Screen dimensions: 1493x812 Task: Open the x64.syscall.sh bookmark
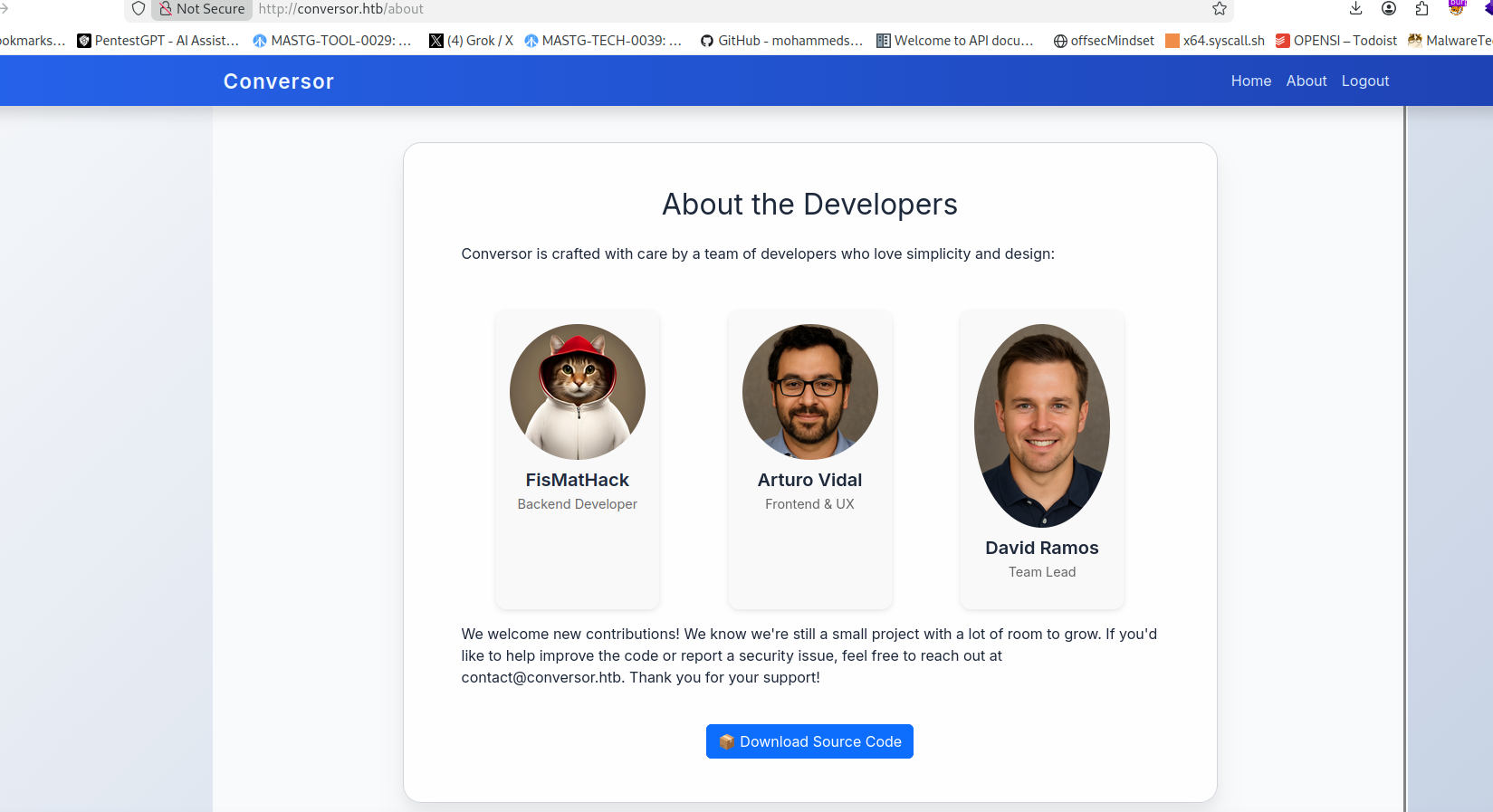tap(1215, 41)
